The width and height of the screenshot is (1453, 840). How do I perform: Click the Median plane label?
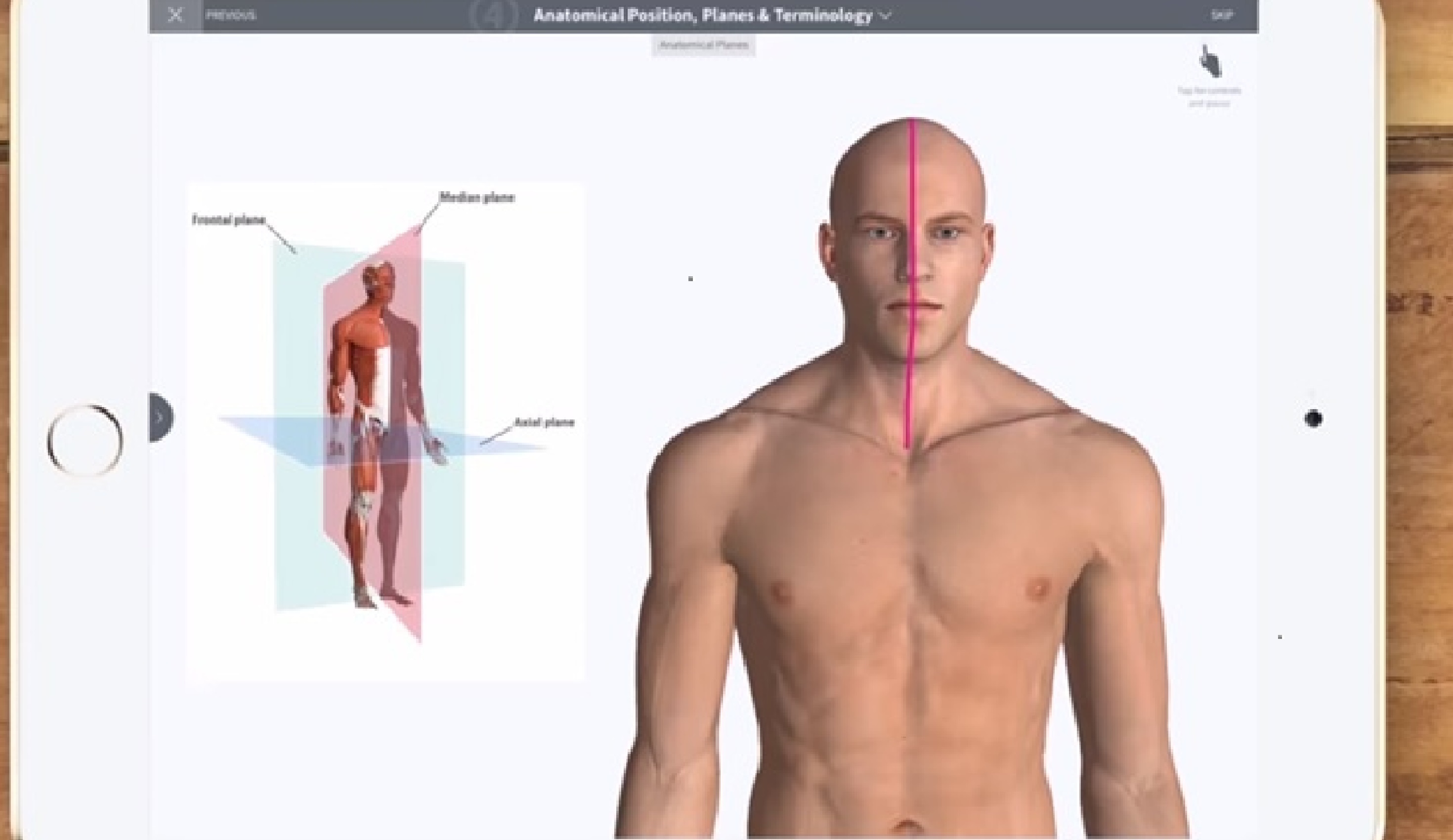[x=477, y=198]
